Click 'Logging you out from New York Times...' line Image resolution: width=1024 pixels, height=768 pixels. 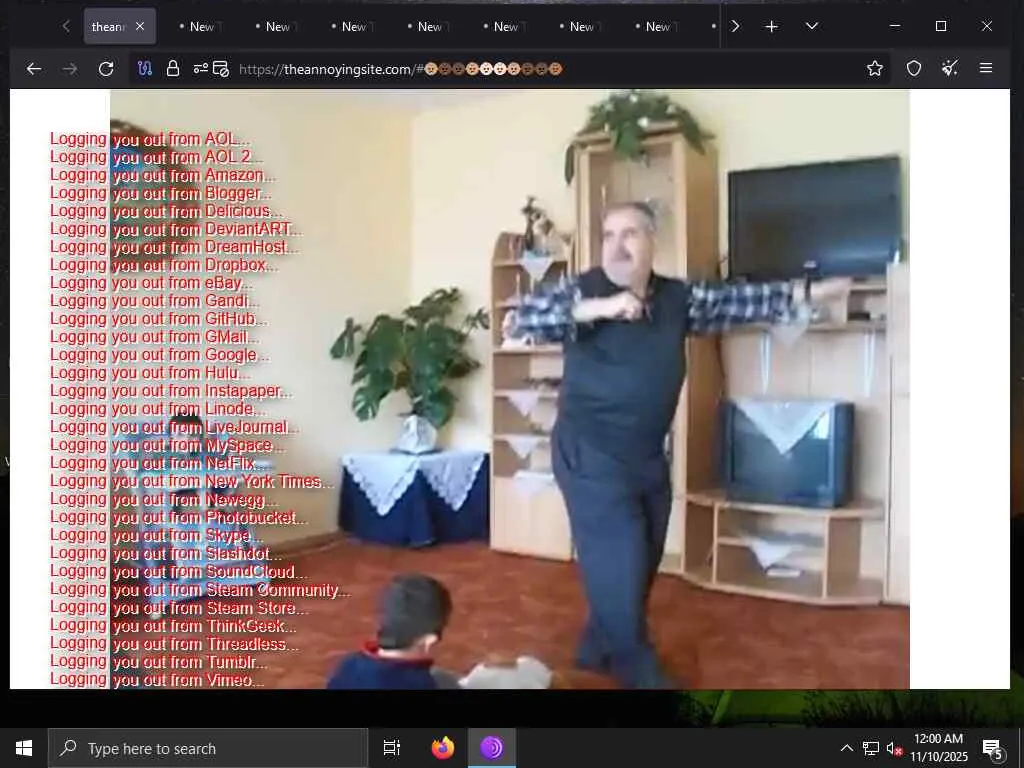coord(192,481)
